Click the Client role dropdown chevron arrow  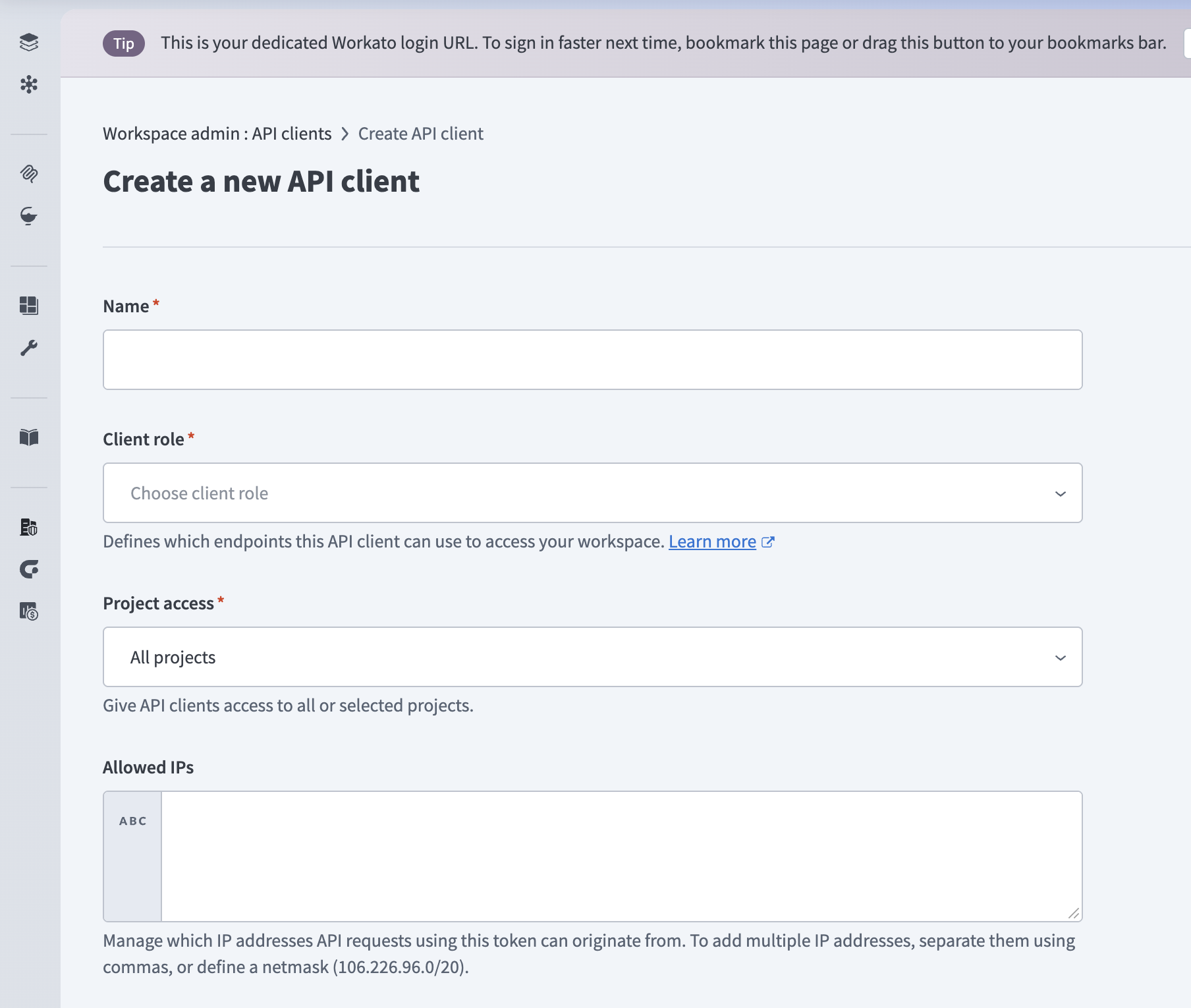[x=1061, y=493]
